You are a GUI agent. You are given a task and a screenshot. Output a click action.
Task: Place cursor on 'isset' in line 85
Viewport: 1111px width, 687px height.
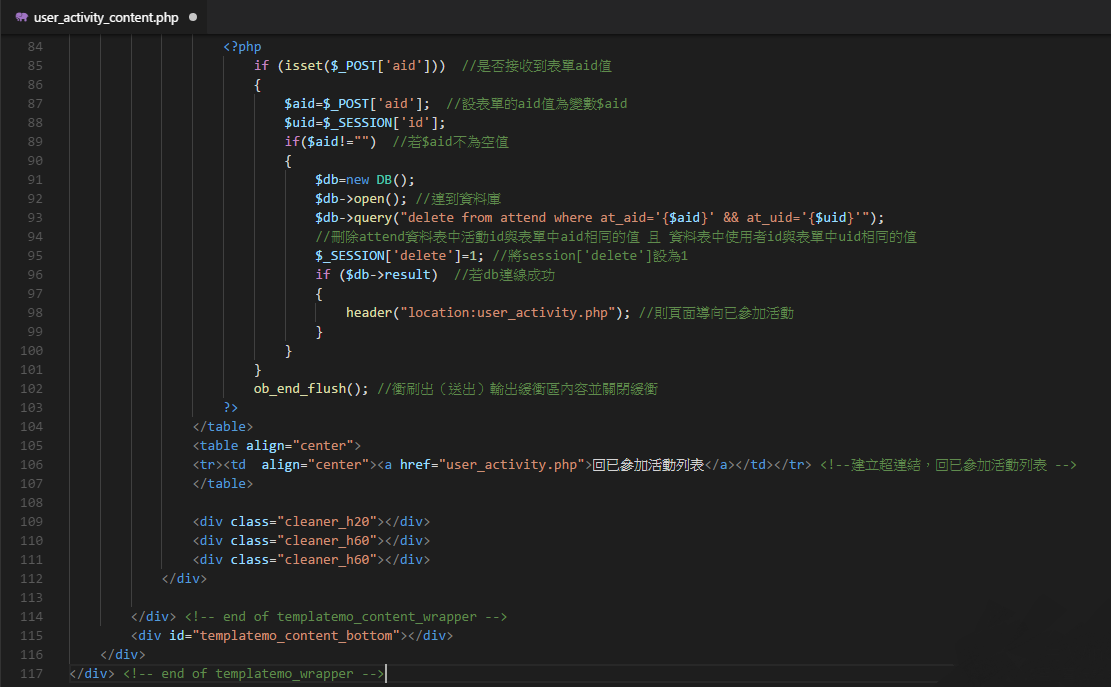point(303,66)
